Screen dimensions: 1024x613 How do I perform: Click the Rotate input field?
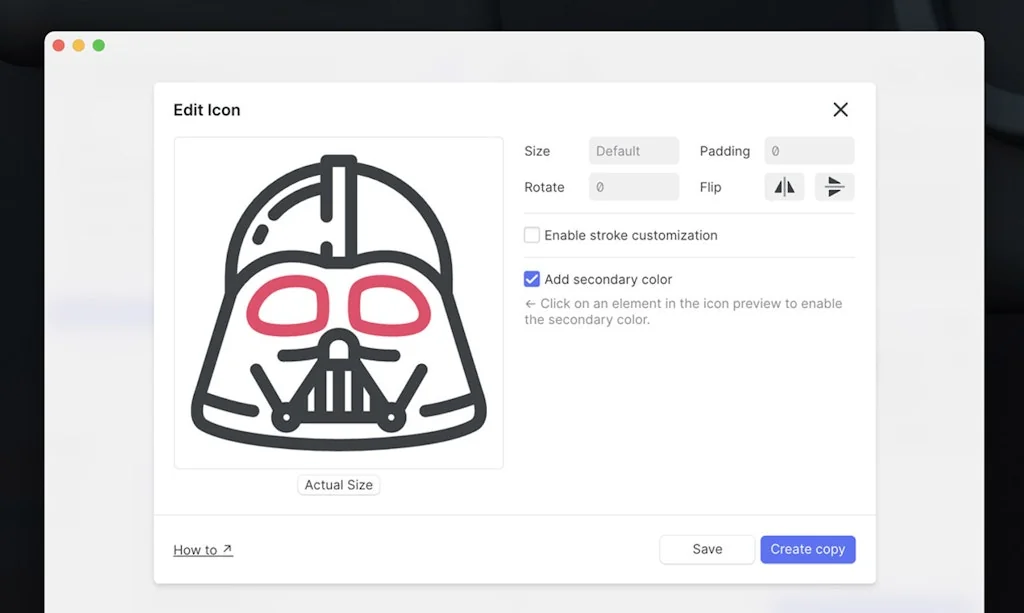[x=633, y=187]
